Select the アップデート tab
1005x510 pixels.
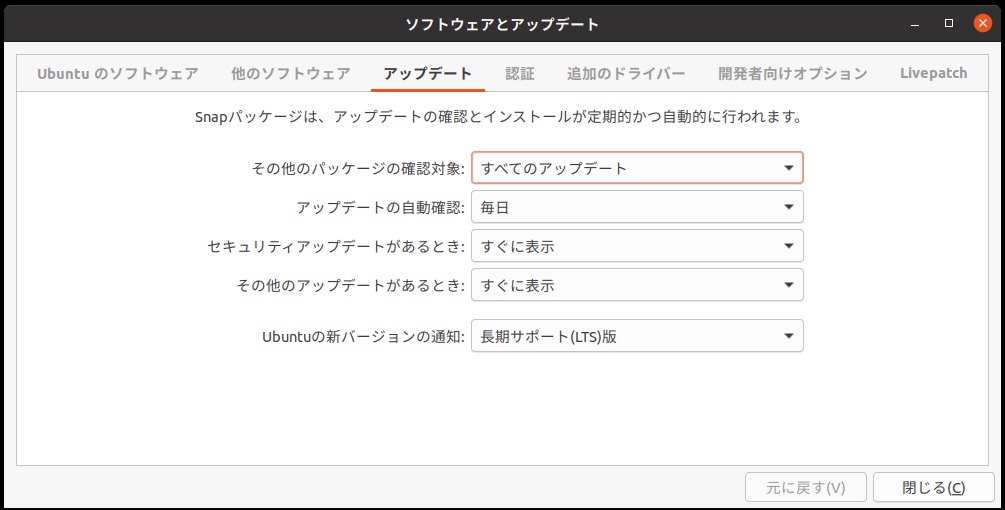click(428, 74)
